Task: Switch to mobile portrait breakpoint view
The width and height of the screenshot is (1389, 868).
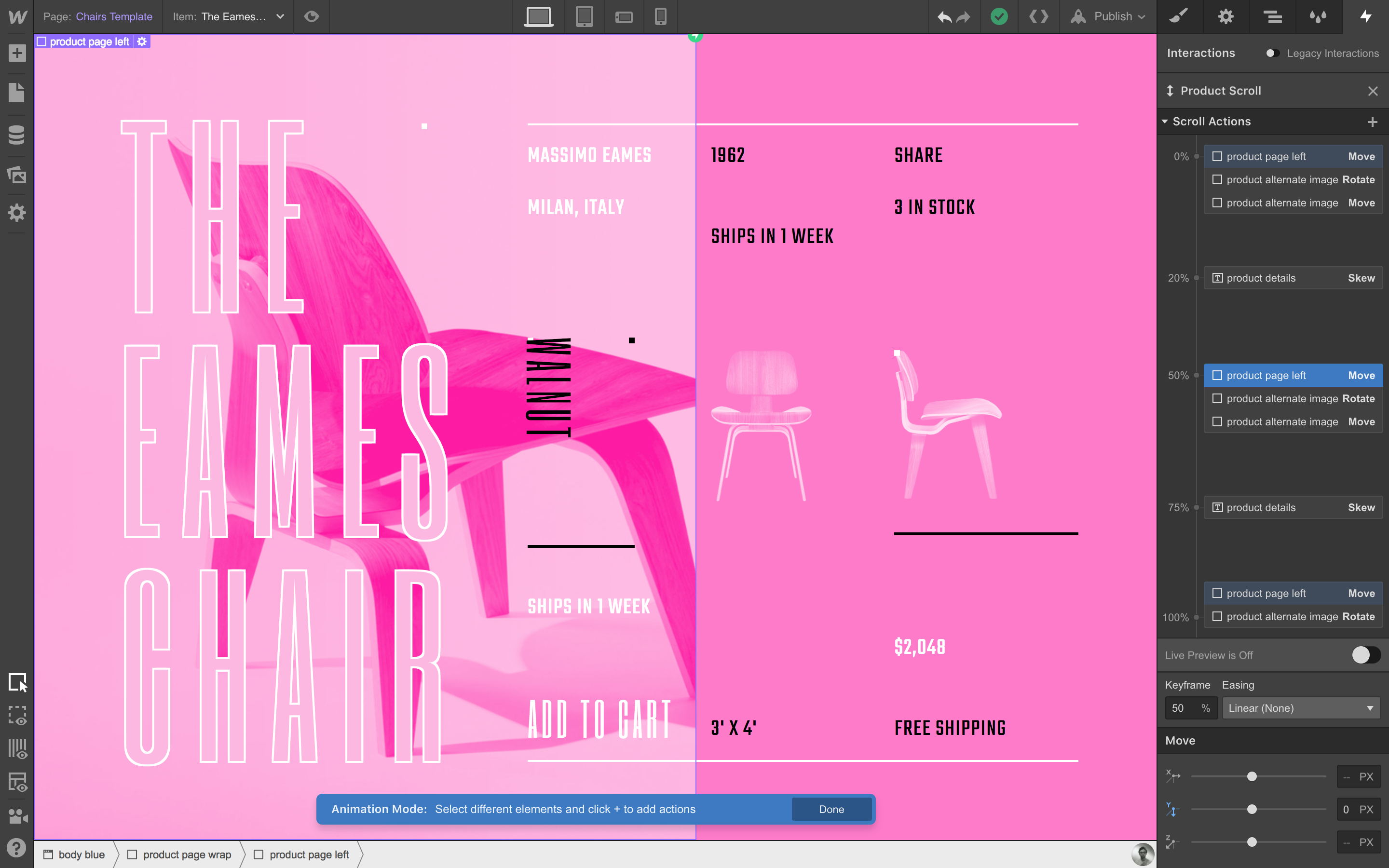Action: (x=661, y=17)
